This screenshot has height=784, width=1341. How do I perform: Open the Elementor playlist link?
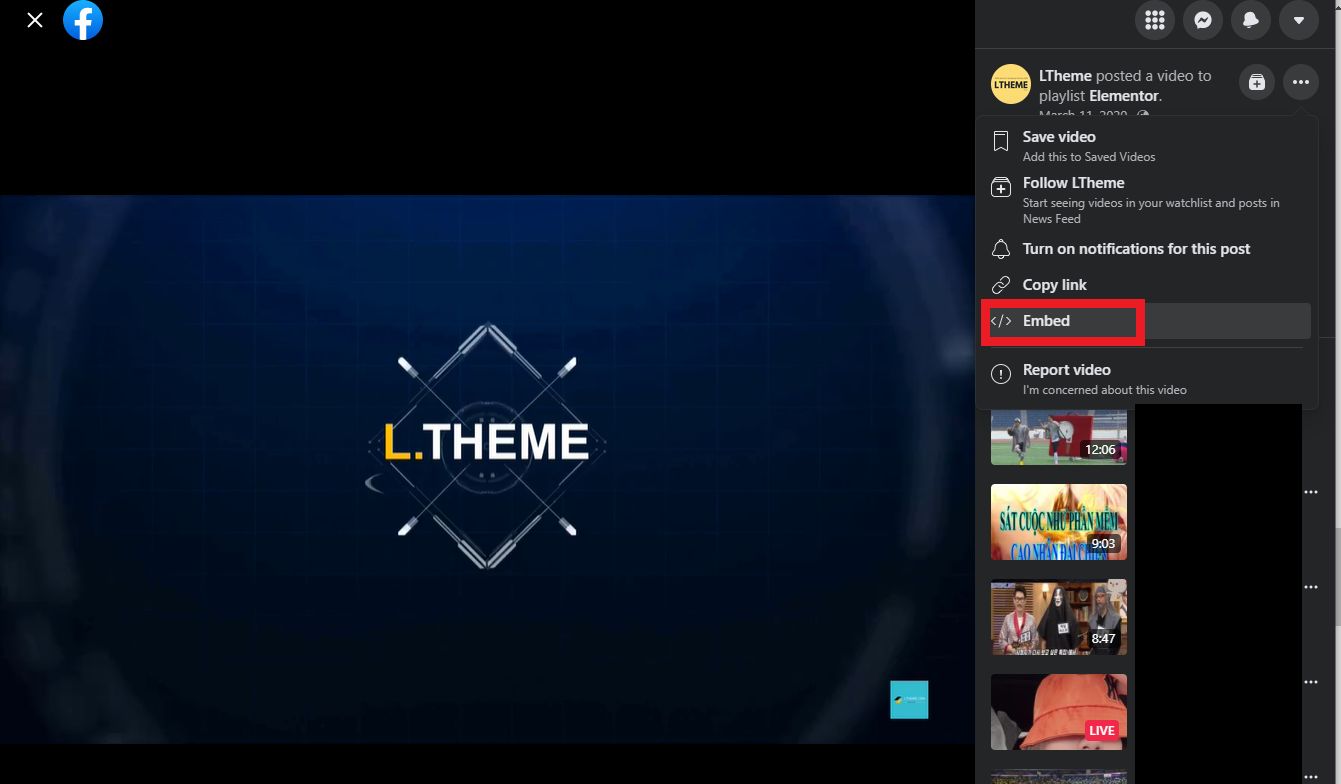click(x=1123, y=96)
